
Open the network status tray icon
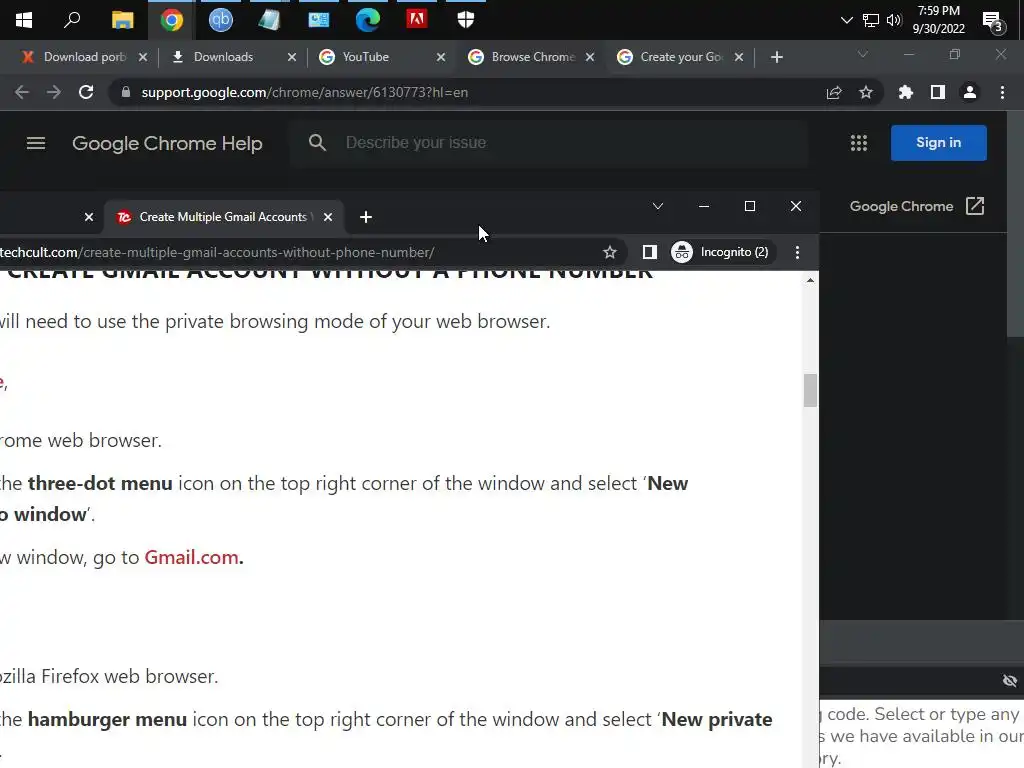click(871, 20)
